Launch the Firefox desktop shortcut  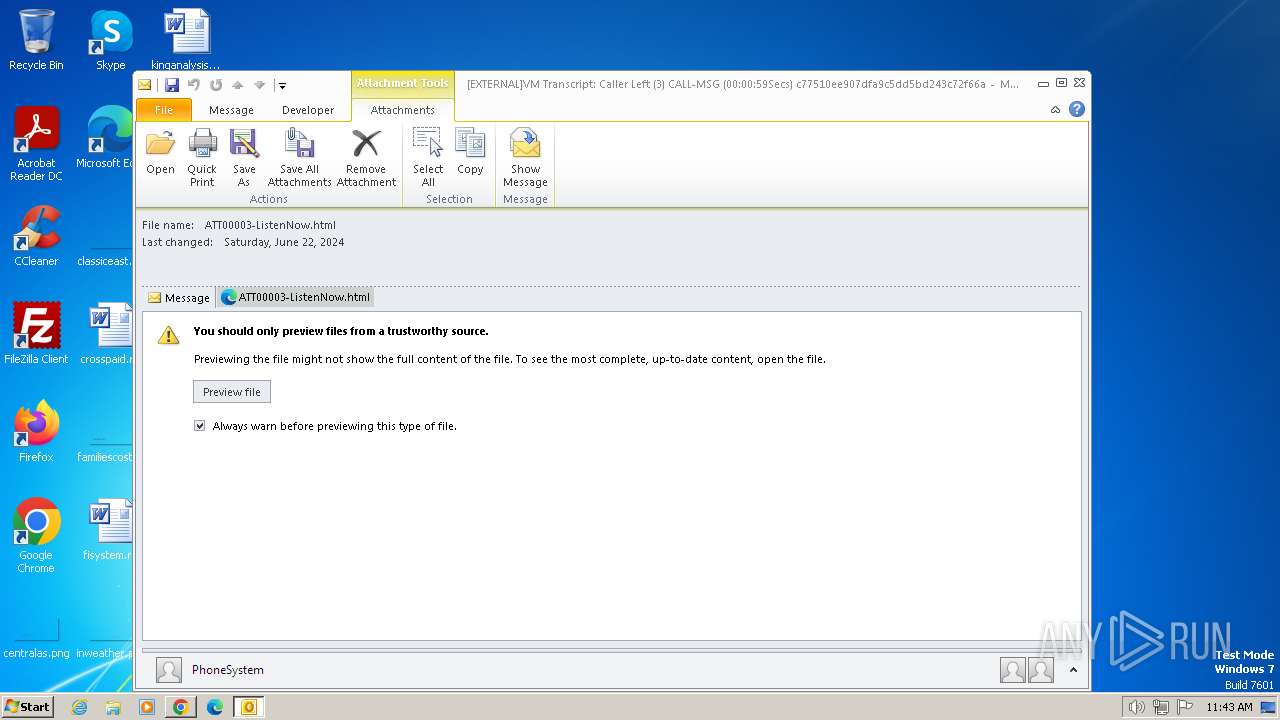pyautogui.click(x=36, y=432)
